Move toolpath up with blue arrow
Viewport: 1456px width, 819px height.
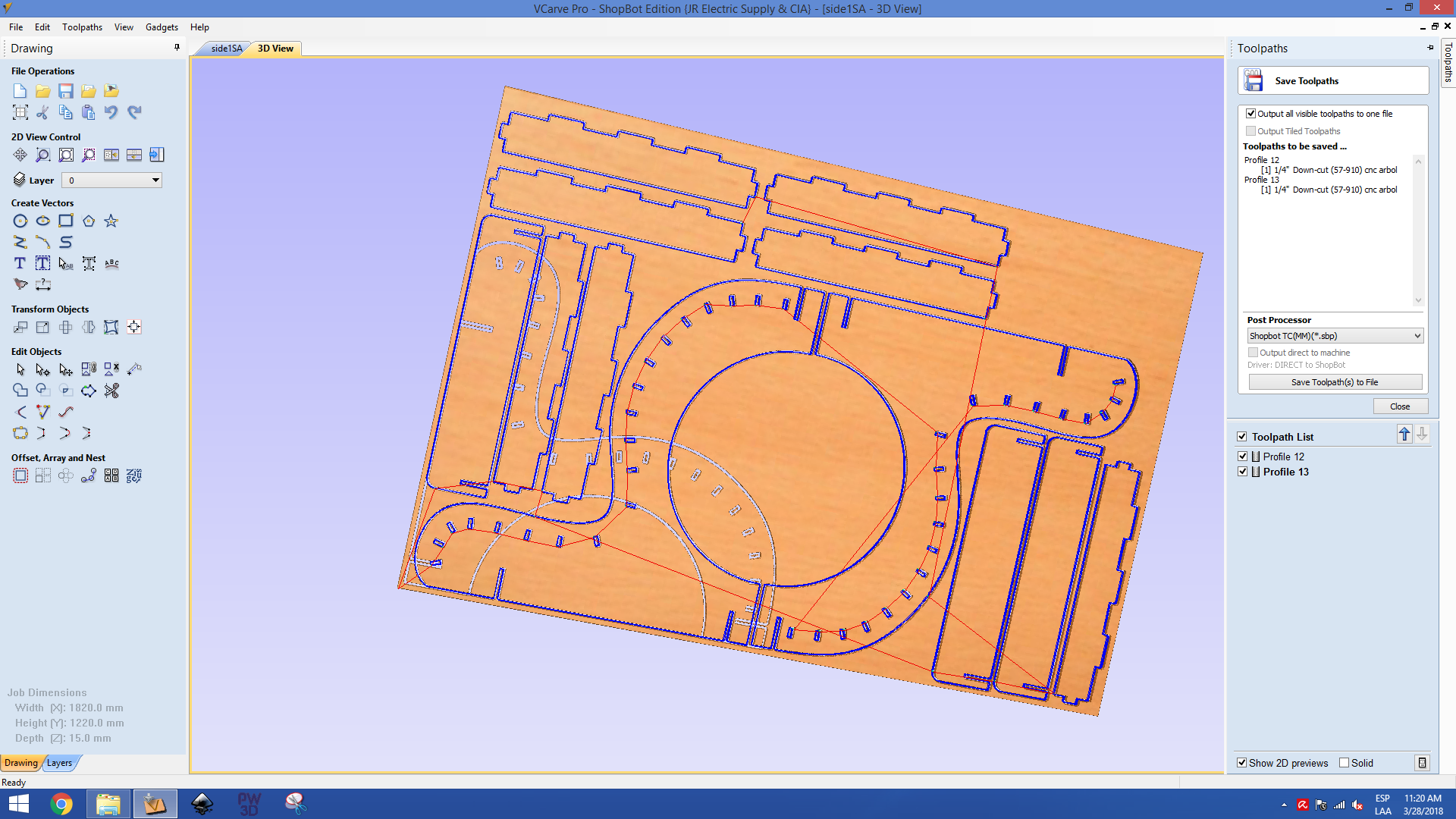coord(1404,435)
